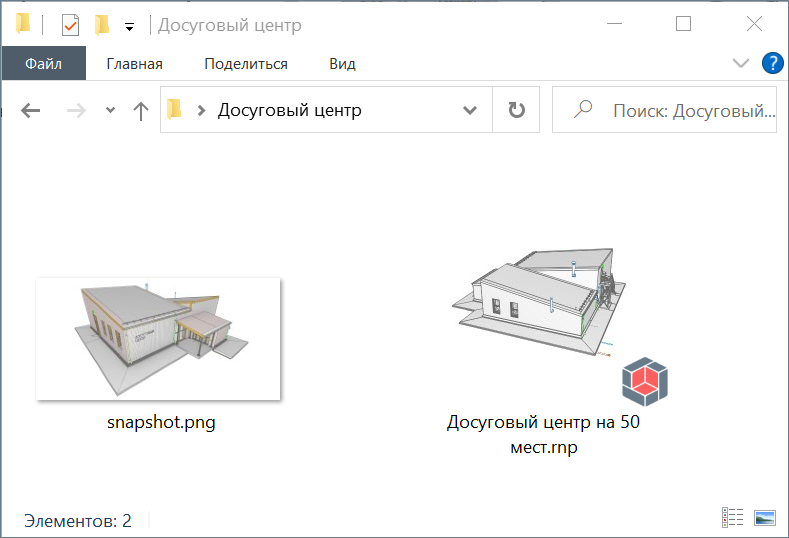This screenshot has height=538, width=789.
Task: Switch to the Главная ribbon tab
Action: click(x=134, y=64)
